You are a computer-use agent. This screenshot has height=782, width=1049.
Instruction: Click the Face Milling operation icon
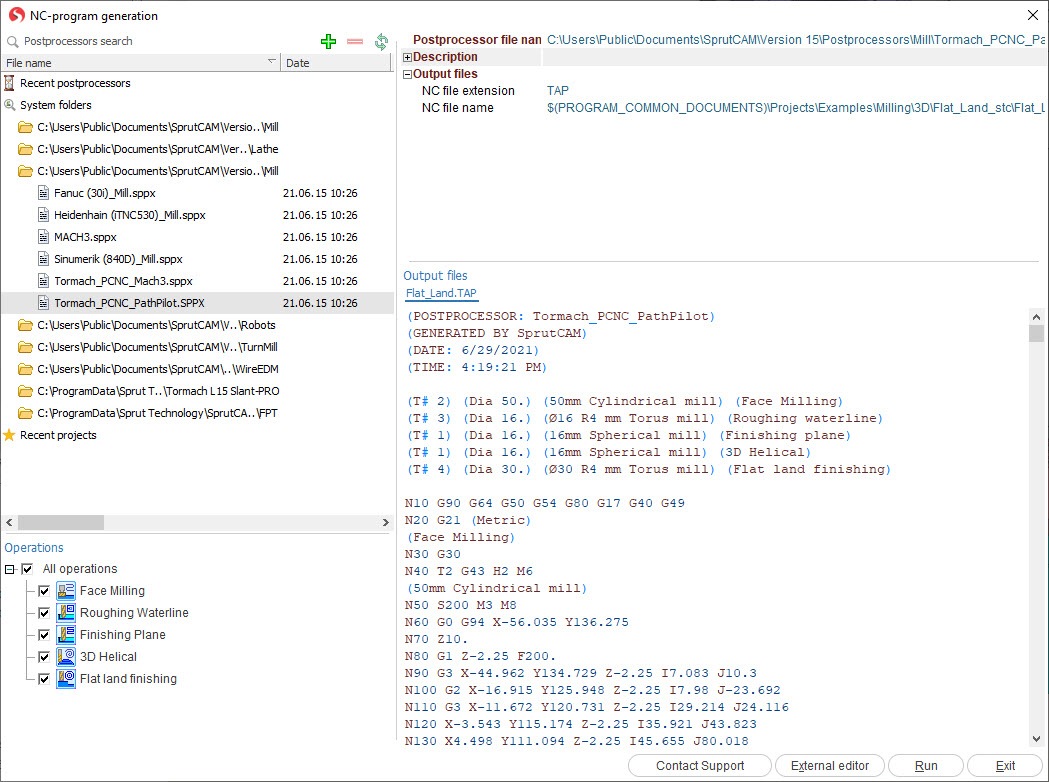coord(66,591)
